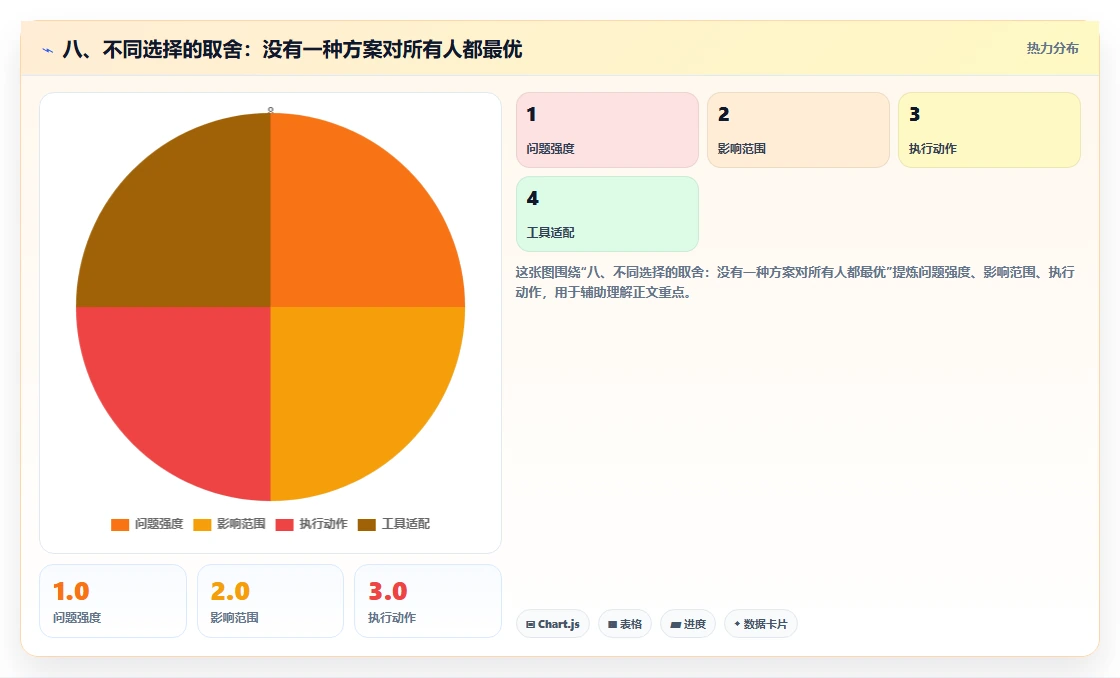Click the 3.0 执行动作 stat card

428,601
